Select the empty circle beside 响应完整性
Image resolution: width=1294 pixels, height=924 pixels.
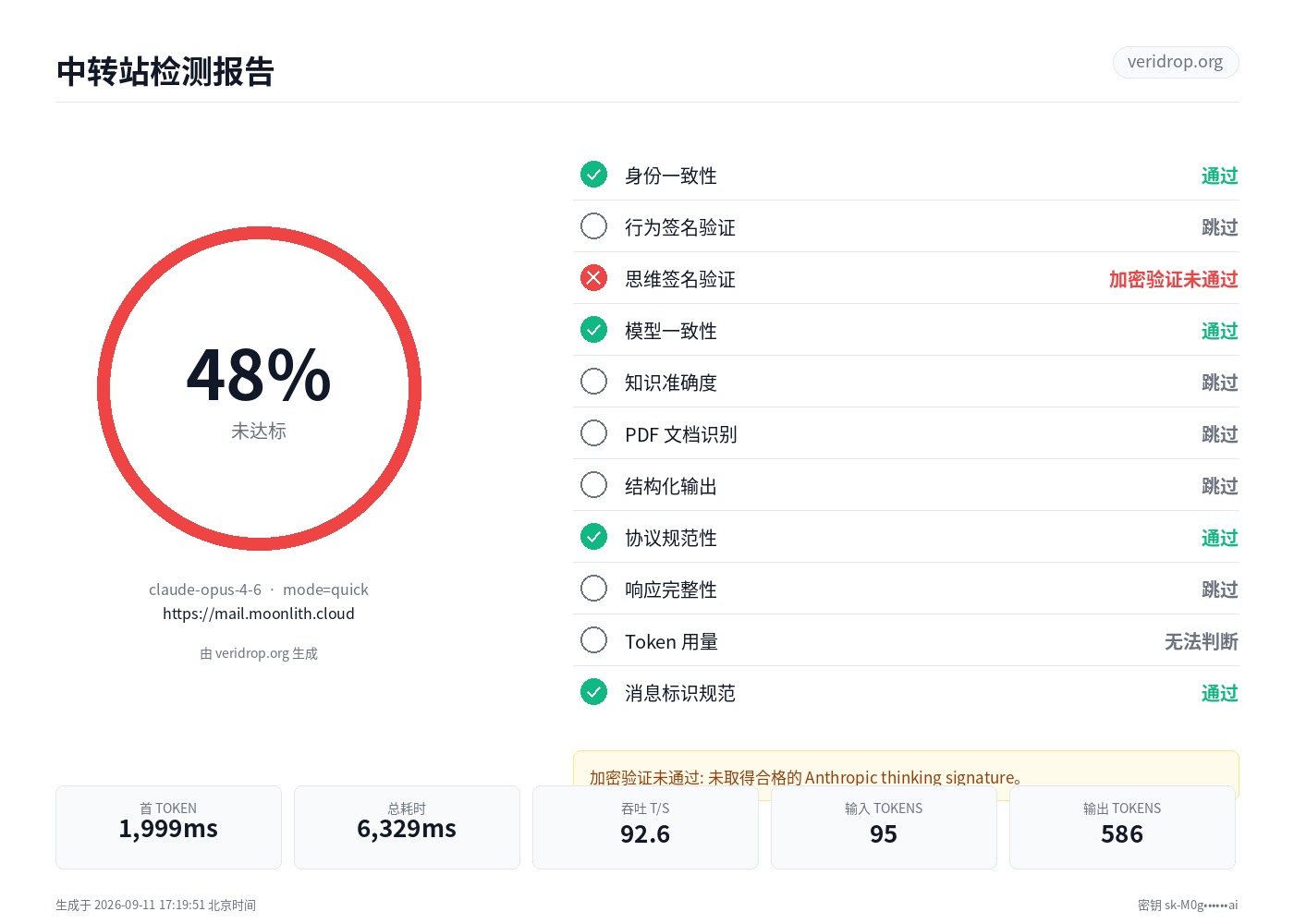click(x=593, y=589)
